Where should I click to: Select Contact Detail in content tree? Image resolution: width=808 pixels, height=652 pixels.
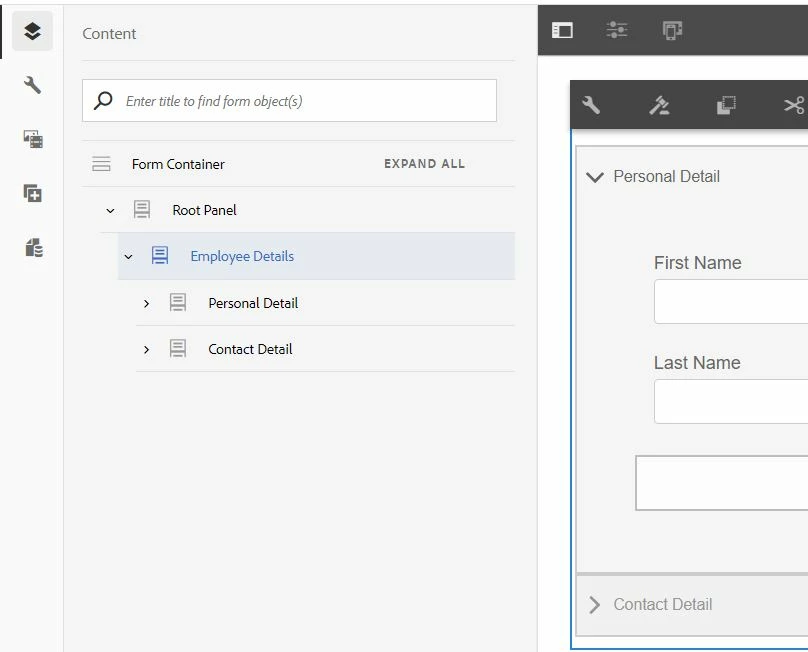[250, 349]
